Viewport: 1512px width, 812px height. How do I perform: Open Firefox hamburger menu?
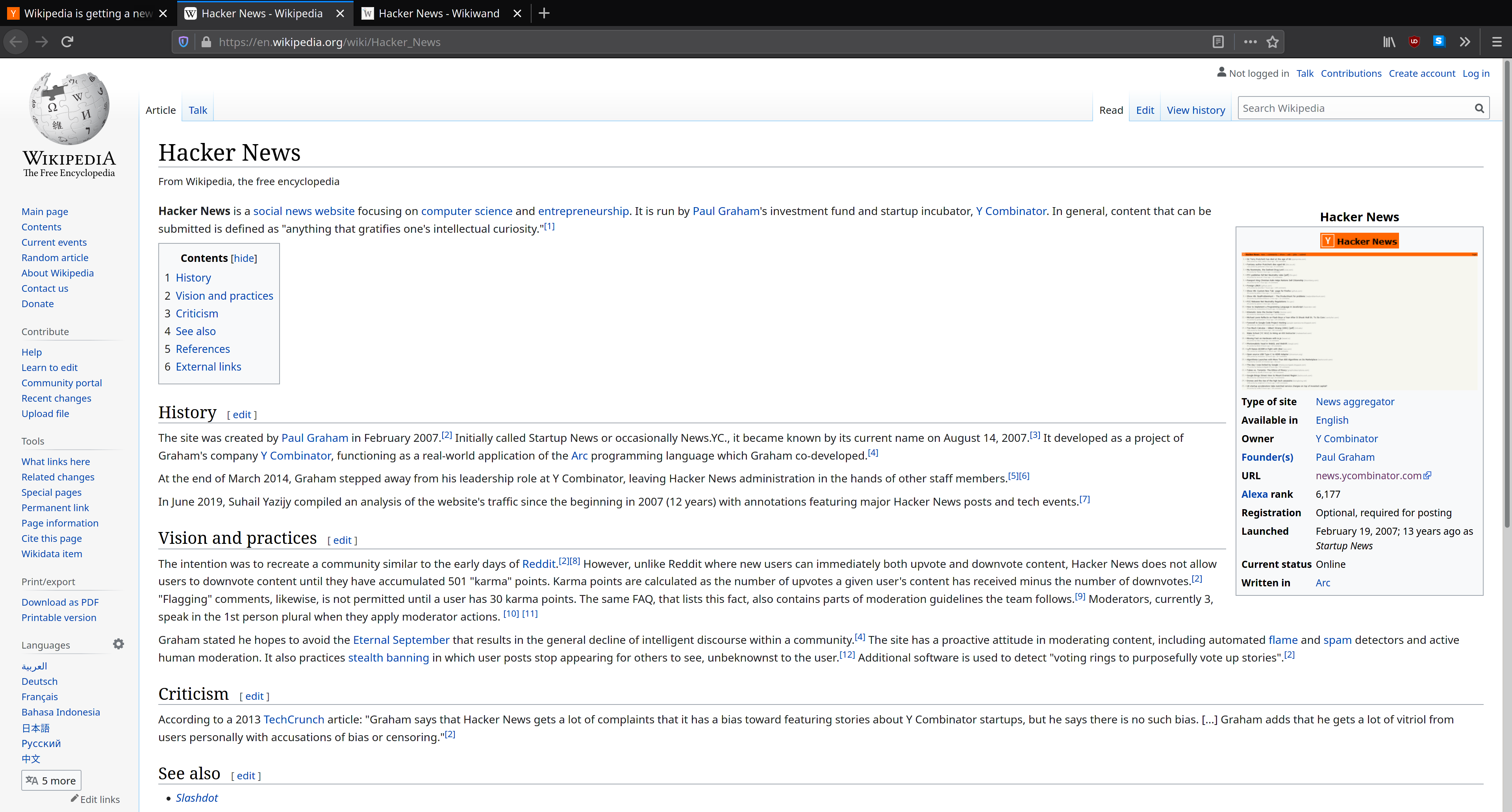click(1496, 42)
